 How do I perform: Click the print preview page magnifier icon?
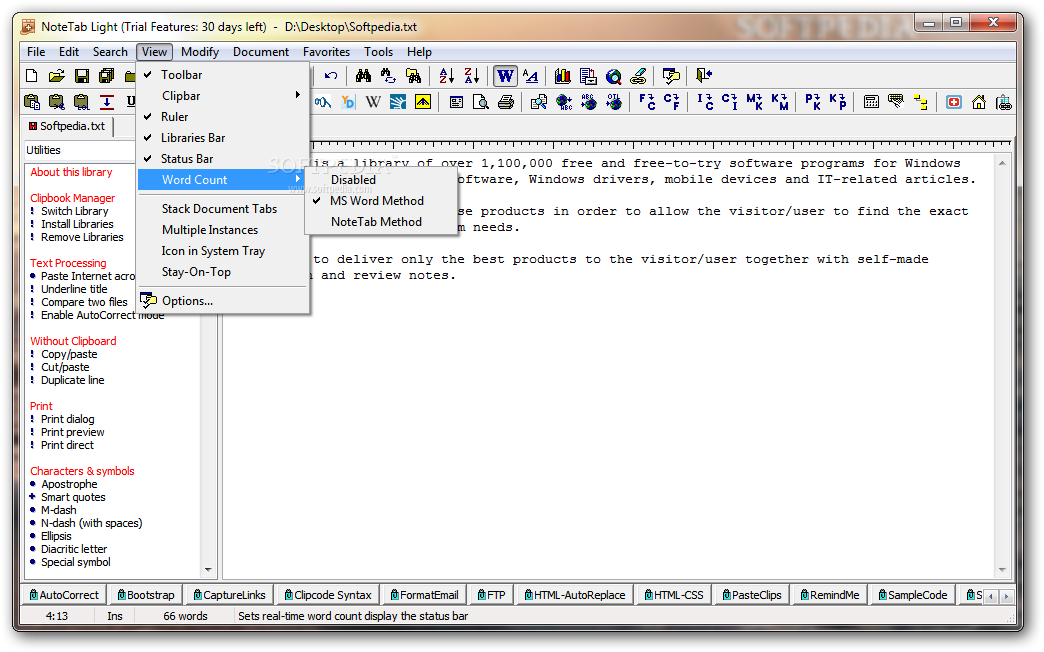(481, 102)
